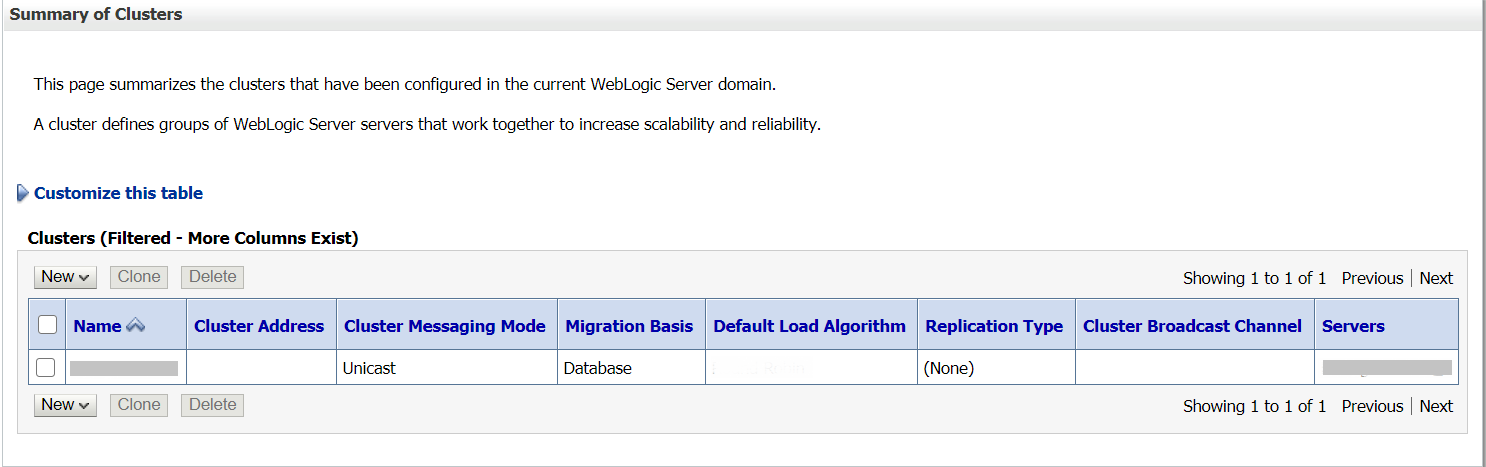Sort by Cluster Messaging Mode header

tap(445, 326)
